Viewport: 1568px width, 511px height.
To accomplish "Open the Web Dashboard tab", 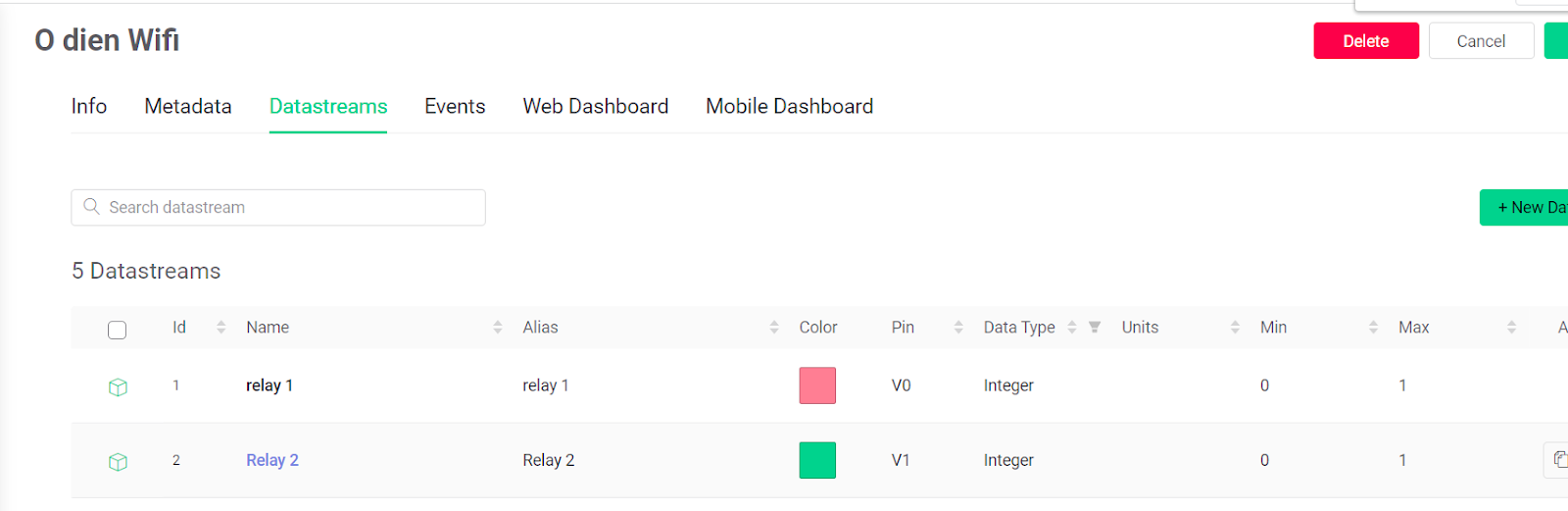I will coord(596,106).
